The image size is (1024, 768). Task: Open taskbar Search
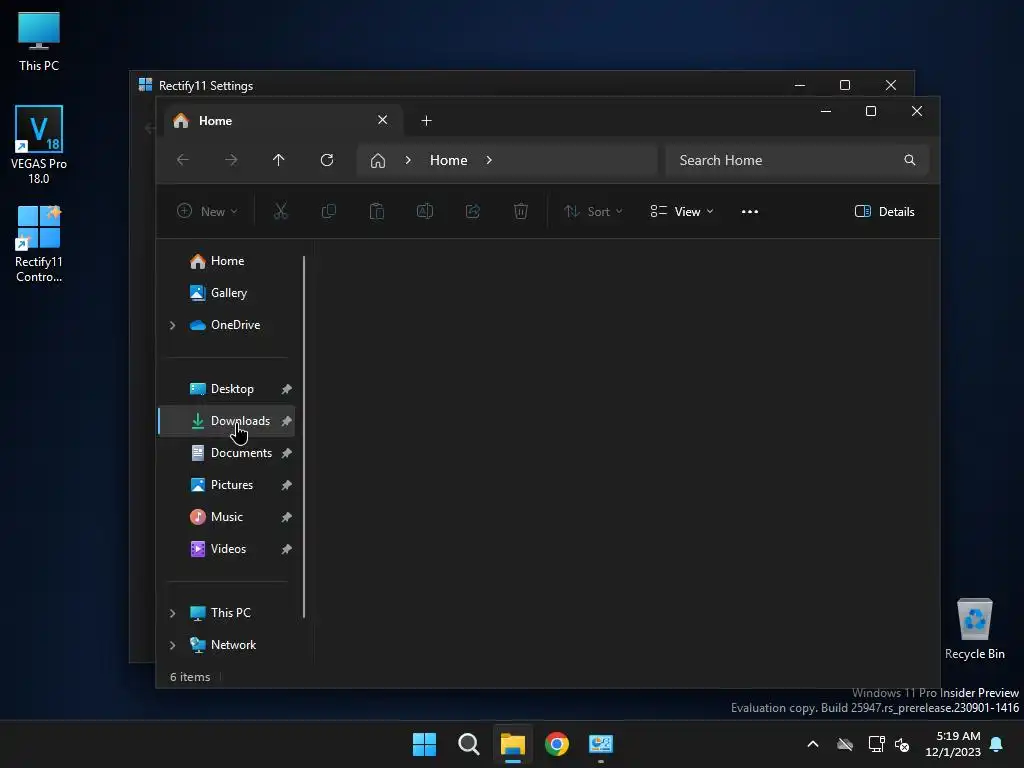469,744
